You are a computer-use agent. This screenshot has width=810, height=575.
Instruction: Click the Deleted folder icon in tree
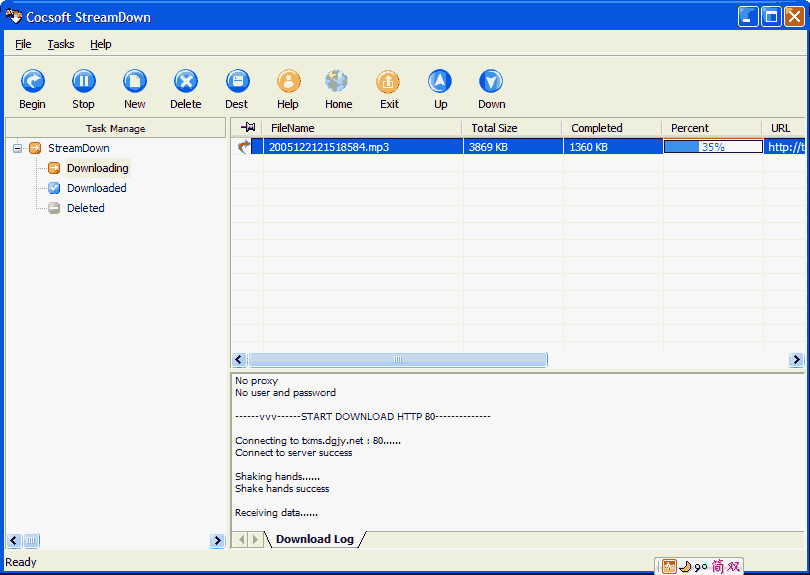pyautogui.click(x=54, y=208)
